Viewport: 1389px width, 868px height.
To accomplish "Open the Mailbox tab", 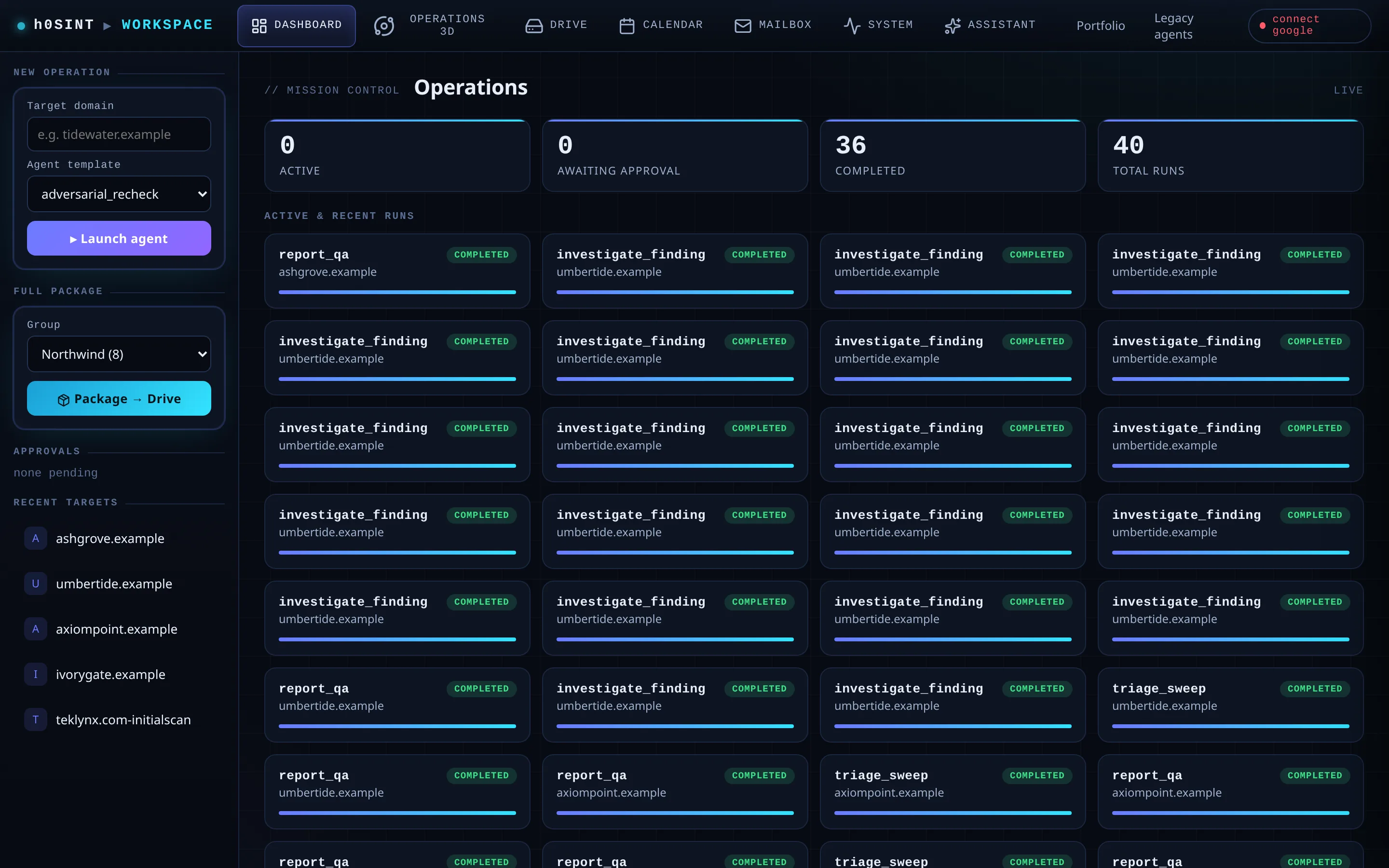I will 773,25.
